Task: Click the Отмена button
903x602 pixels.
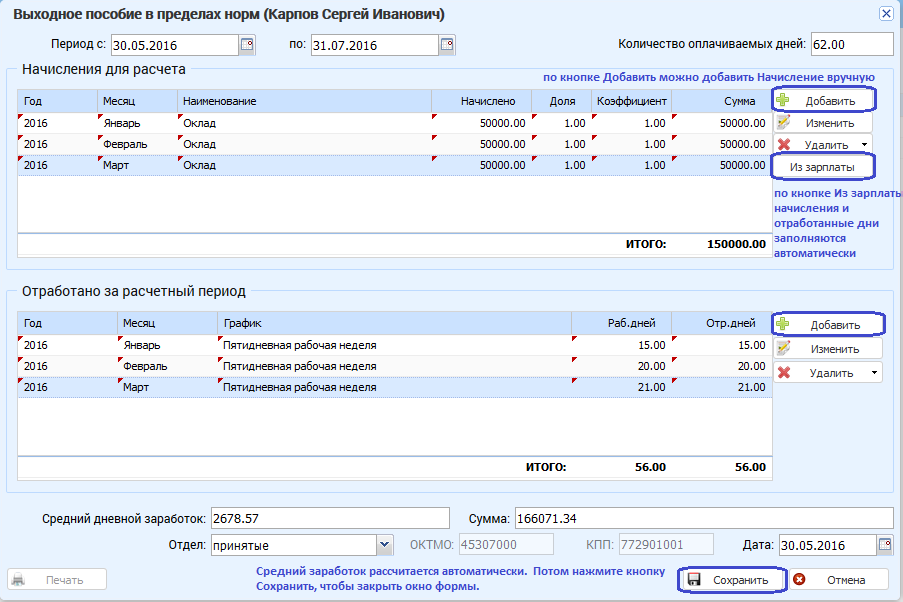Action: point(838,580)
